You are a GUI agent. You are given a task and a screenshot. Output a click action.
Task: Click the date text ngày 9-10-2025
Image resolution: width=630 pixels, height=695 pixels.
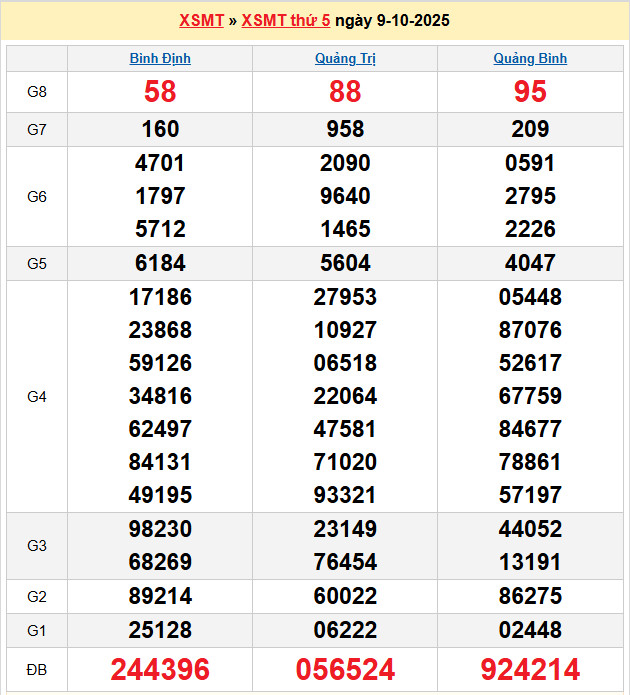(x=392, y=21)
